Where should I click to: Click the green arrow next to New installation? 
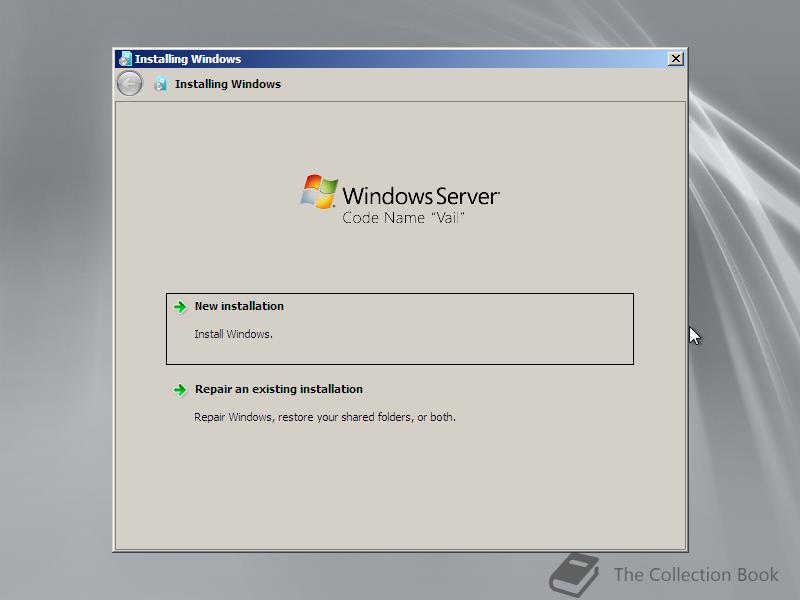coord(180,307)
